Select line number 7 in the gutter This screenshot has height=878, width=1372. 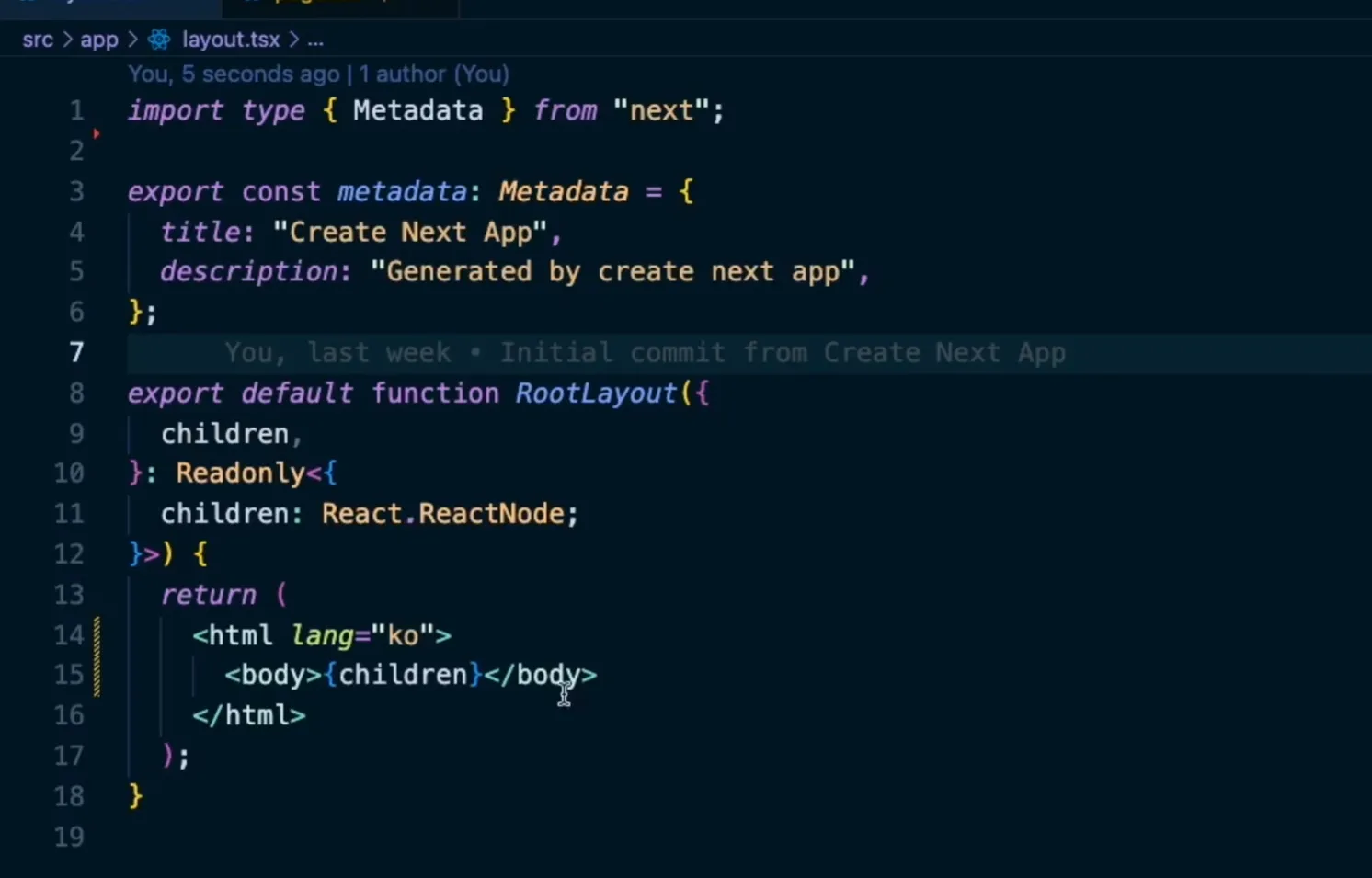pyautogui.click(x=76, y=352)
